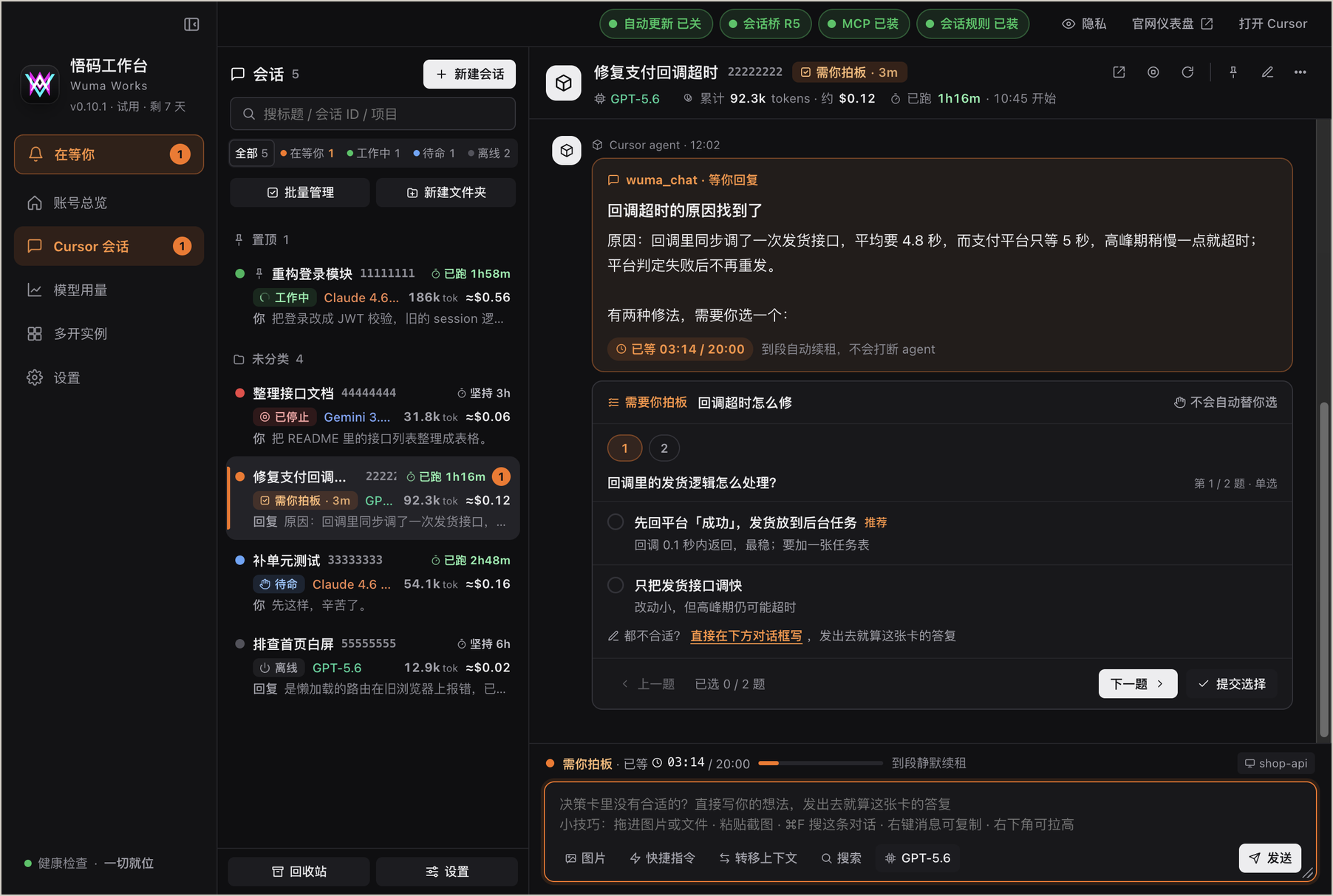Image resolution: width=1333 pixels, height=896 pixels.
Task: Collapse the 未分类 4 folder group
Action: 269,359
